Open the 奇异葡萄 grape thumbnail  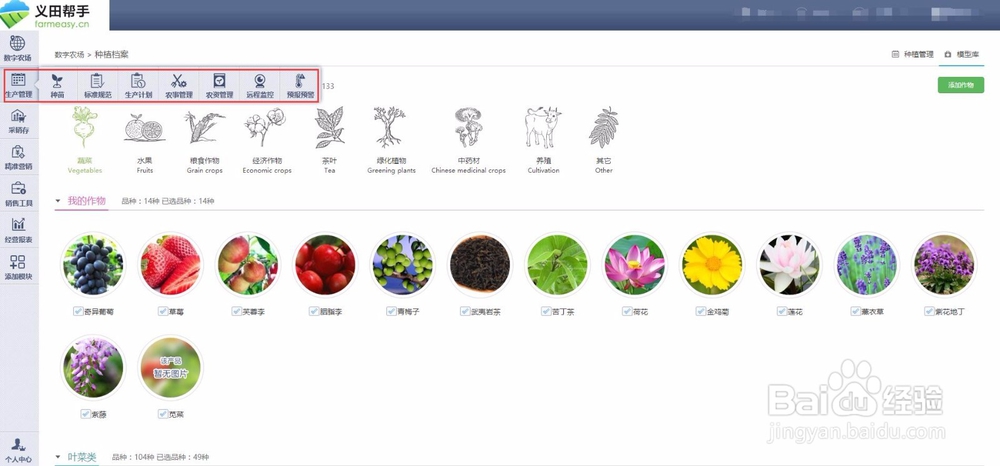pyautogui.click(x=93, y=265)
